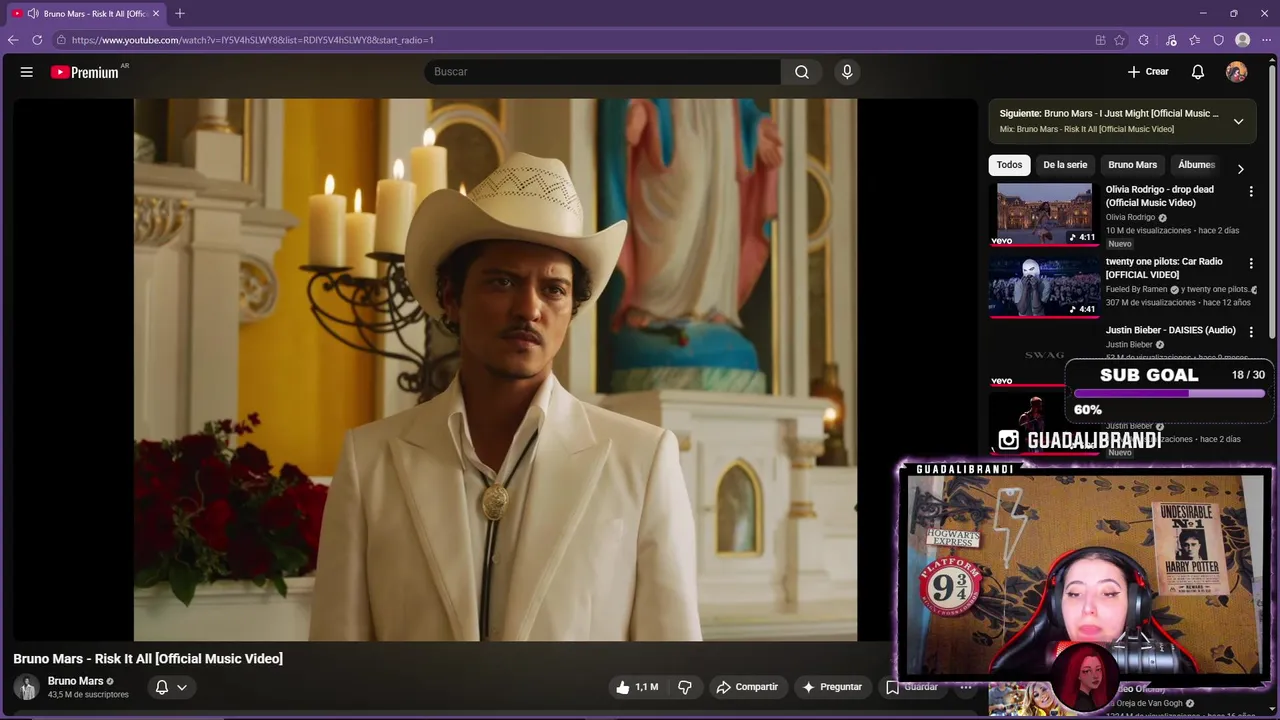This screenshot has width=1280, height=720.
Task: Open browser extensions puzzle icon
Action: (x=1144, y=40)
